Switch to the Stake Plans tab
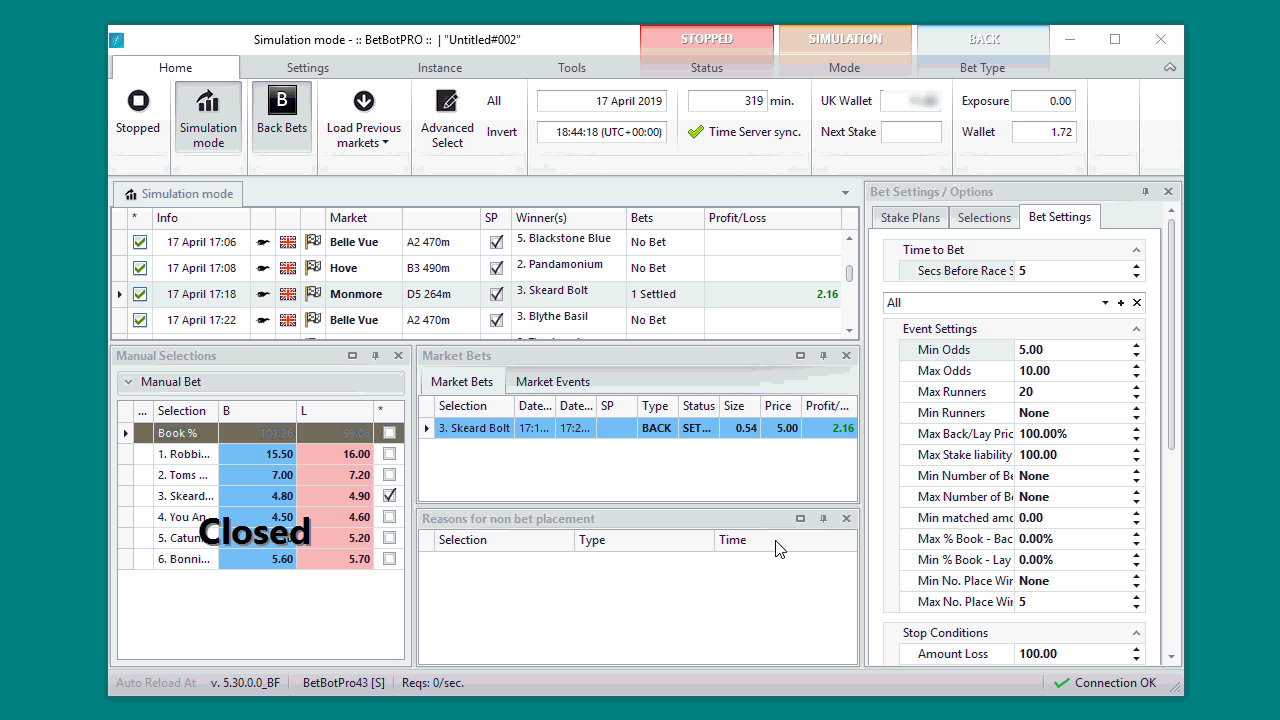 click(910, 218)
